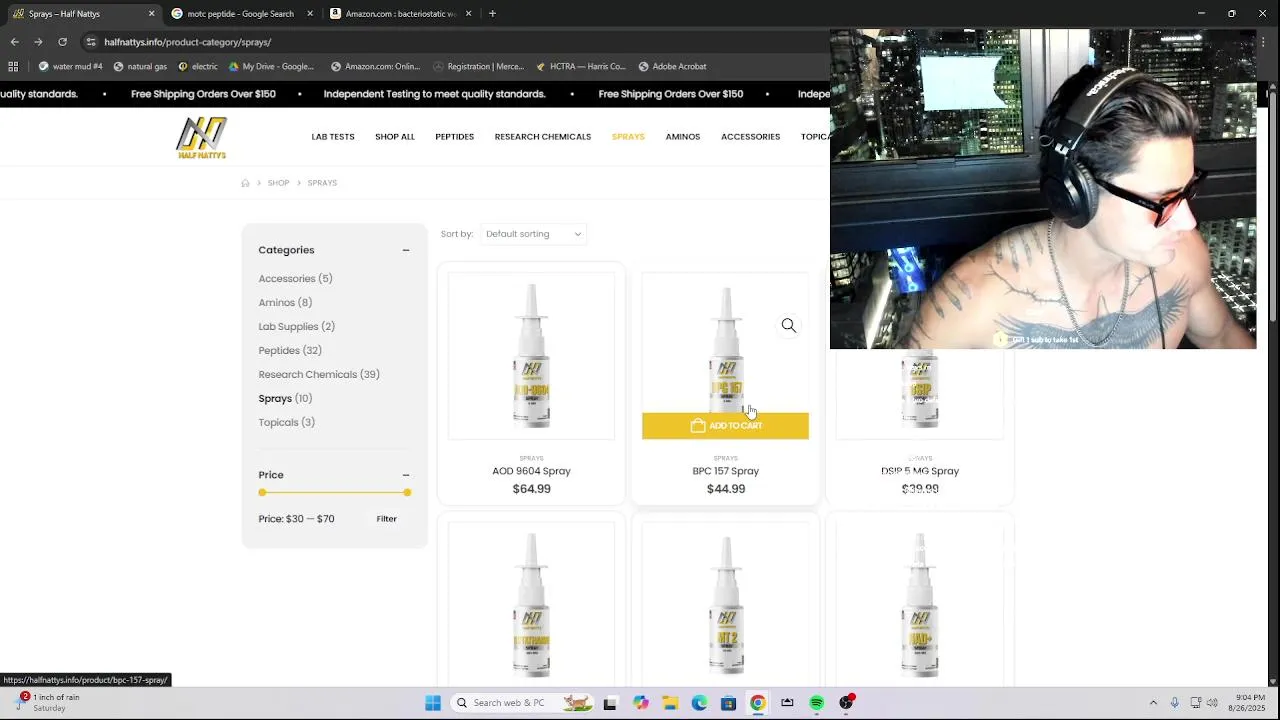Open a new browser tab

[x=492, y=14]
